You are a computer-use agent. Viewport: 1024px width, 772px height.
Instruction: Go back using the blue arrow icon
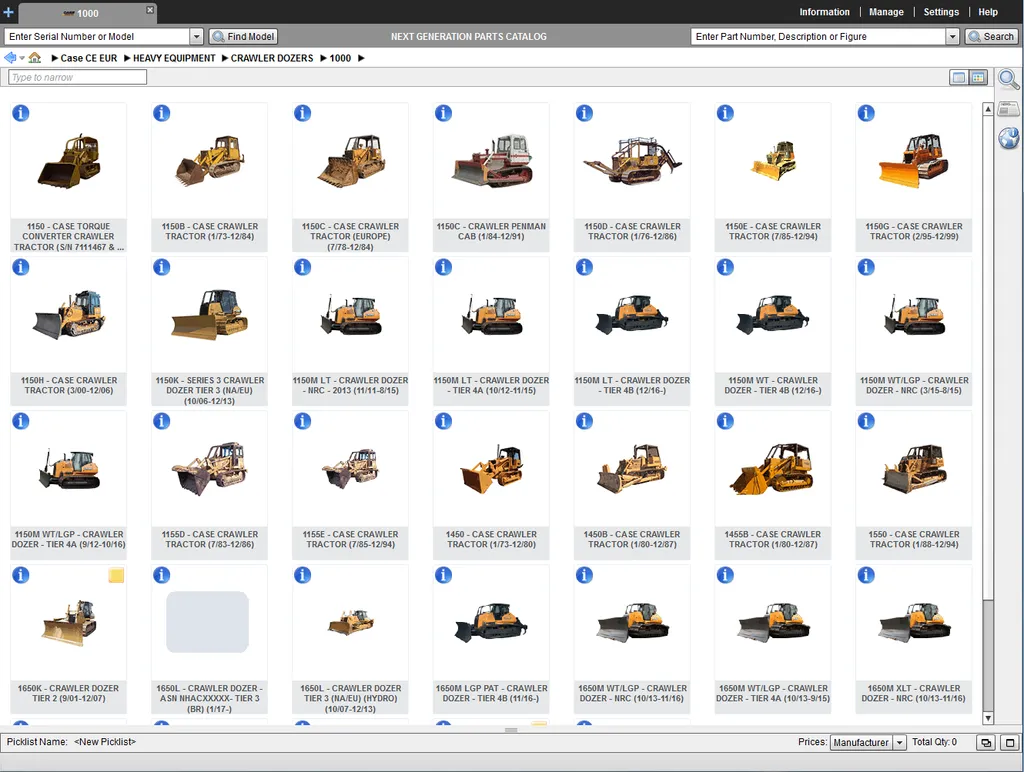click(10, 57)
